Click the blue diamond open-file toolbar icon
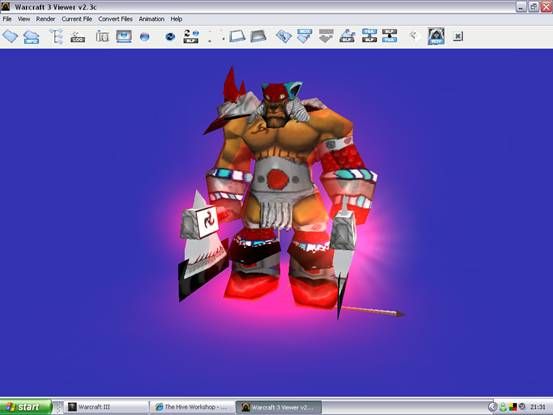The height and width of the screenshot is (415, 553). 10,36
